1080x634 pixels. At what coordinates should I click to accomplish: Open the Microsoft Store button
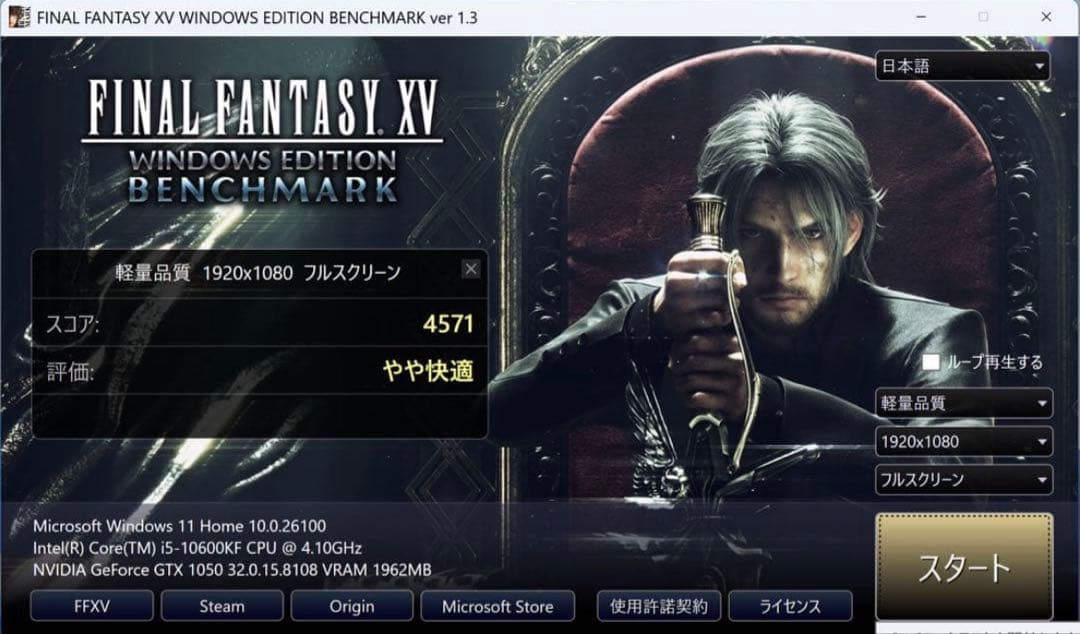click(x=497, y=606)
